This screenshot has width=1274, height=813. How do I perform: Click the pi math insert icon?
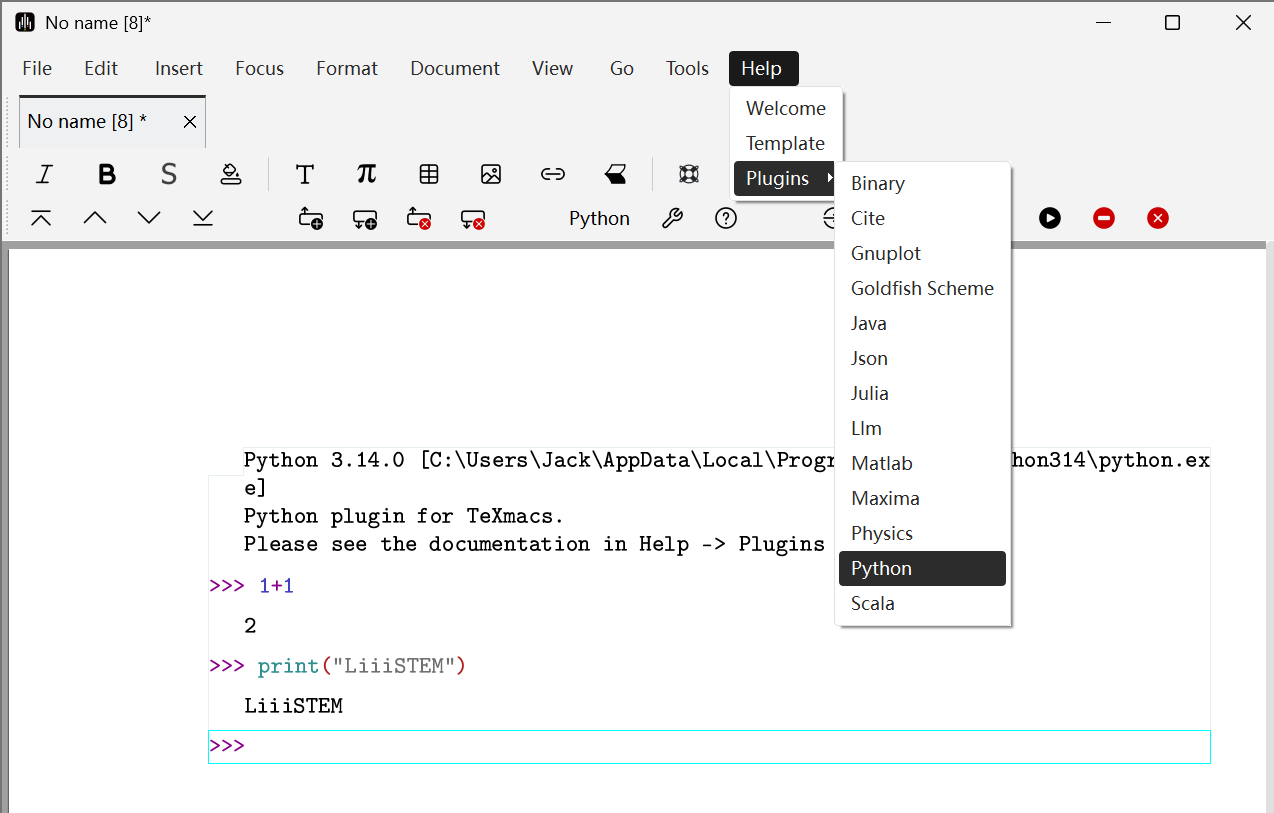coord(366,175)
